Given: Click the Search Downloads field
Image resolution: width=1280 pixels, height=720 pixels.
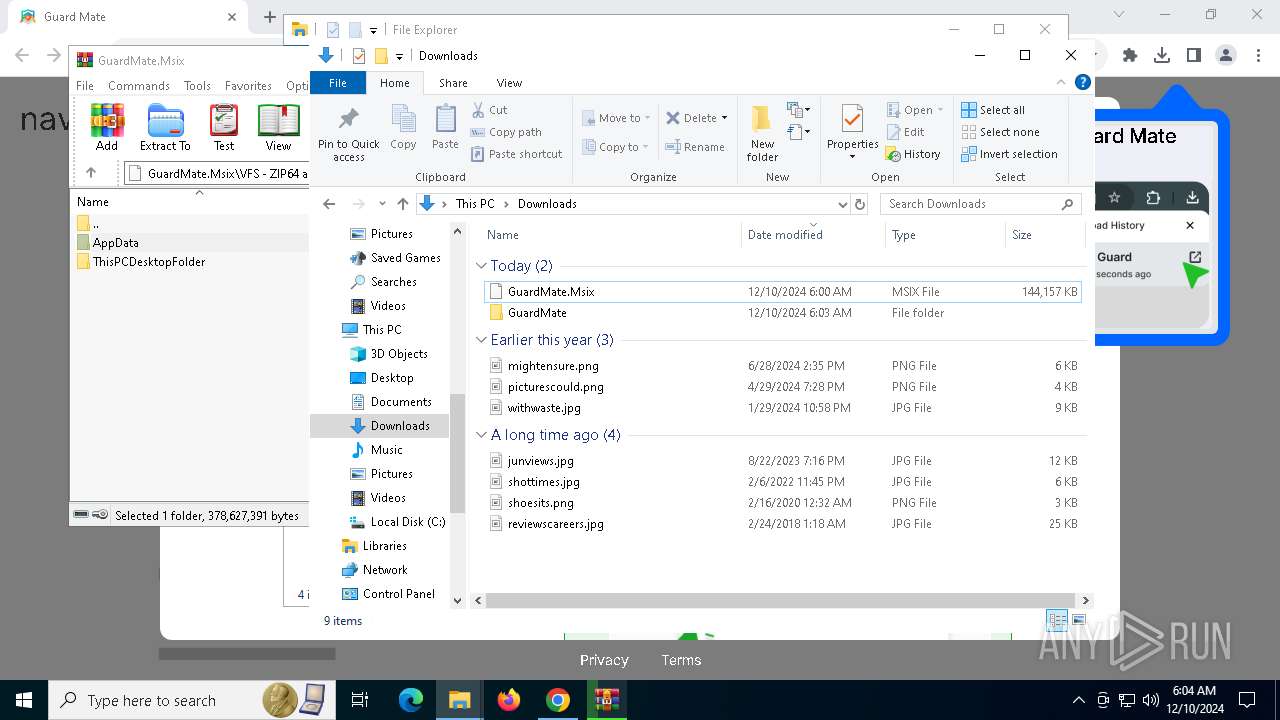Looking at the screenshot, I should coord(980,204).
